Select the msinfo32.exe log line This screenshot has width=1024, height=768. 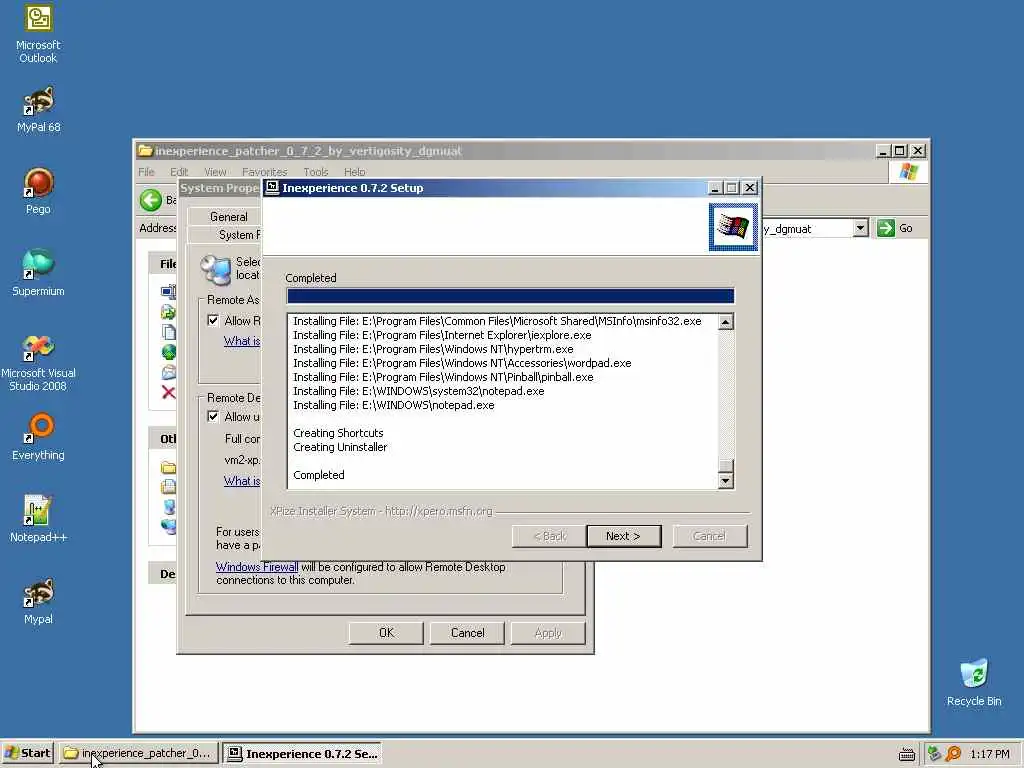click(x=497, y=321)
